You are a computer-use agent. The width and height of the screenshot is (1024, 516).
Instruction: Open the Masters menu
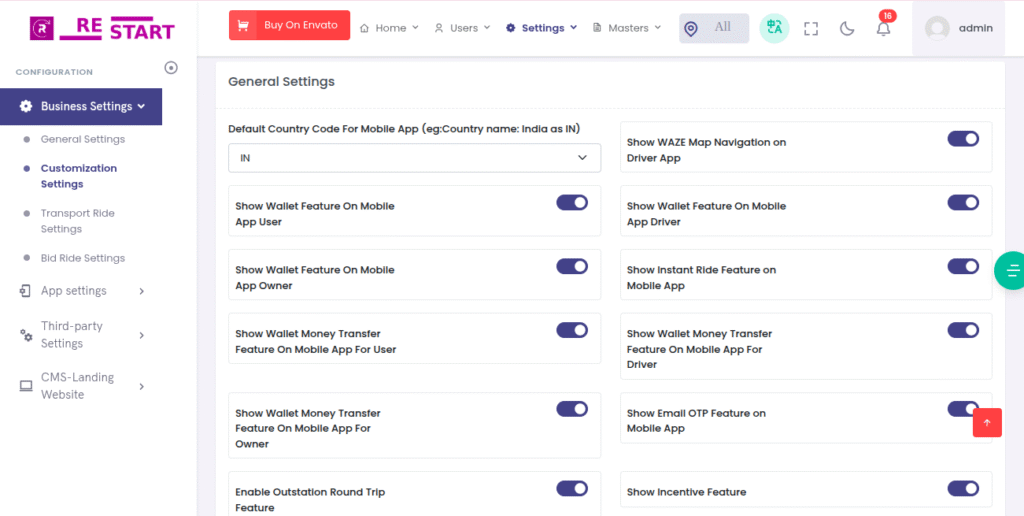[x=627, y=28]
